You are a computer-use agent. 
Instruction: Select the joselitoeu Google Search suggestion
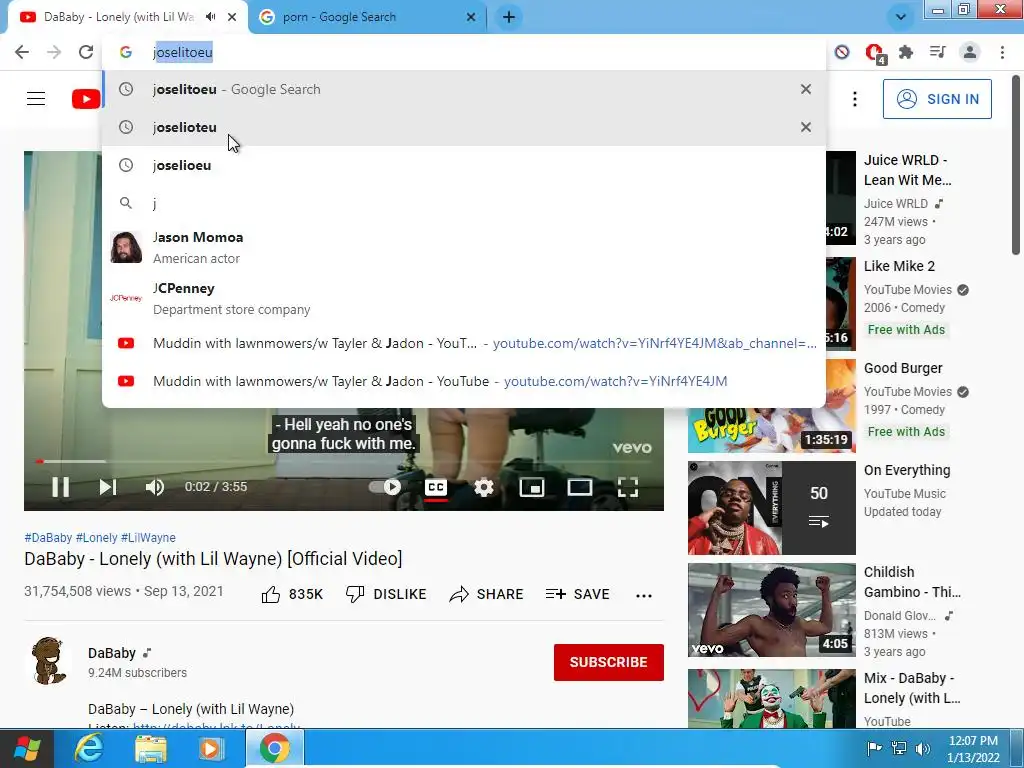(464, 89)
